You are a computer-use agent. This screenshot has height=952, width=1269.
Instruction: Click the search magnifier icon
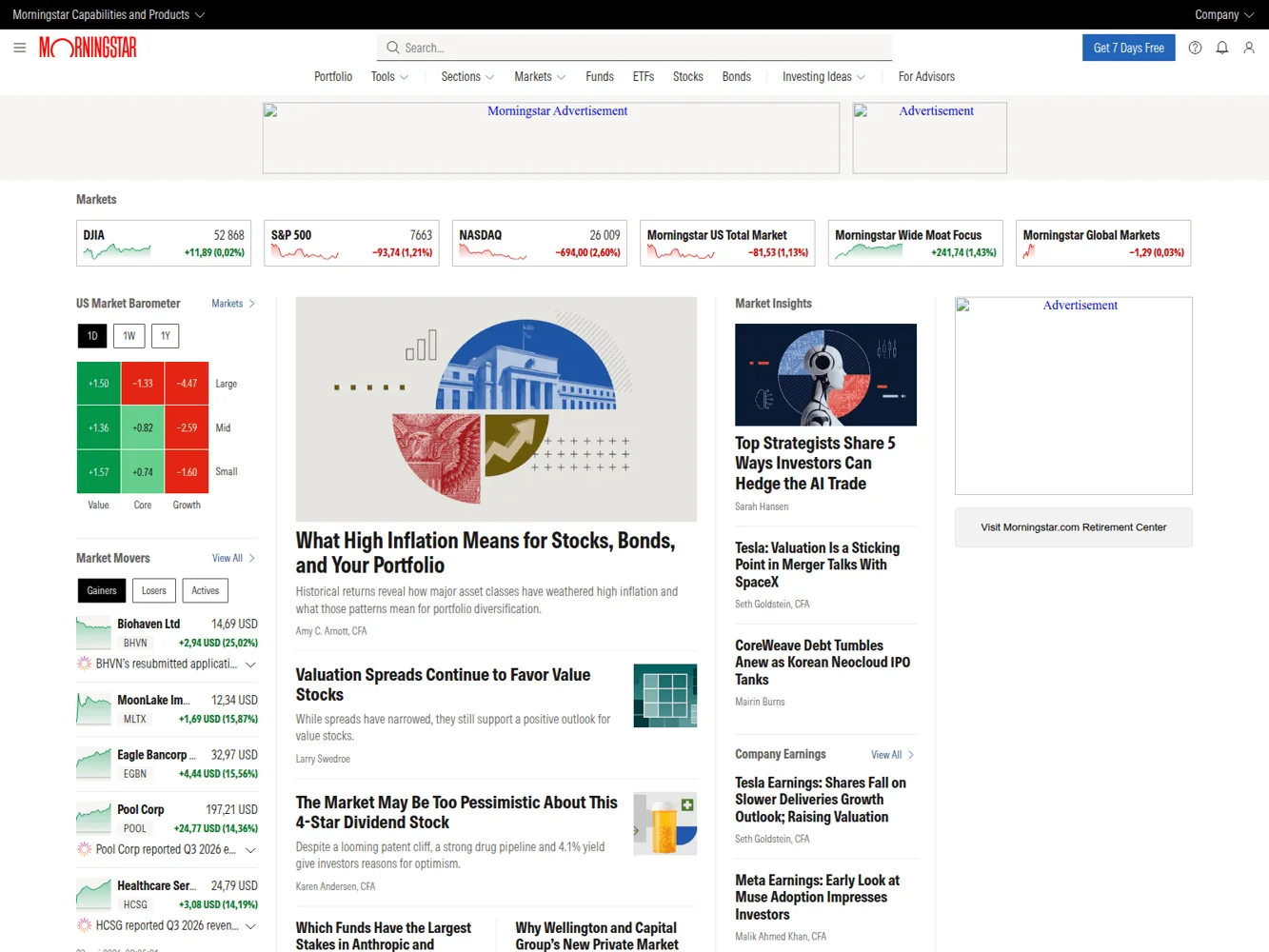tap(392, 48)
